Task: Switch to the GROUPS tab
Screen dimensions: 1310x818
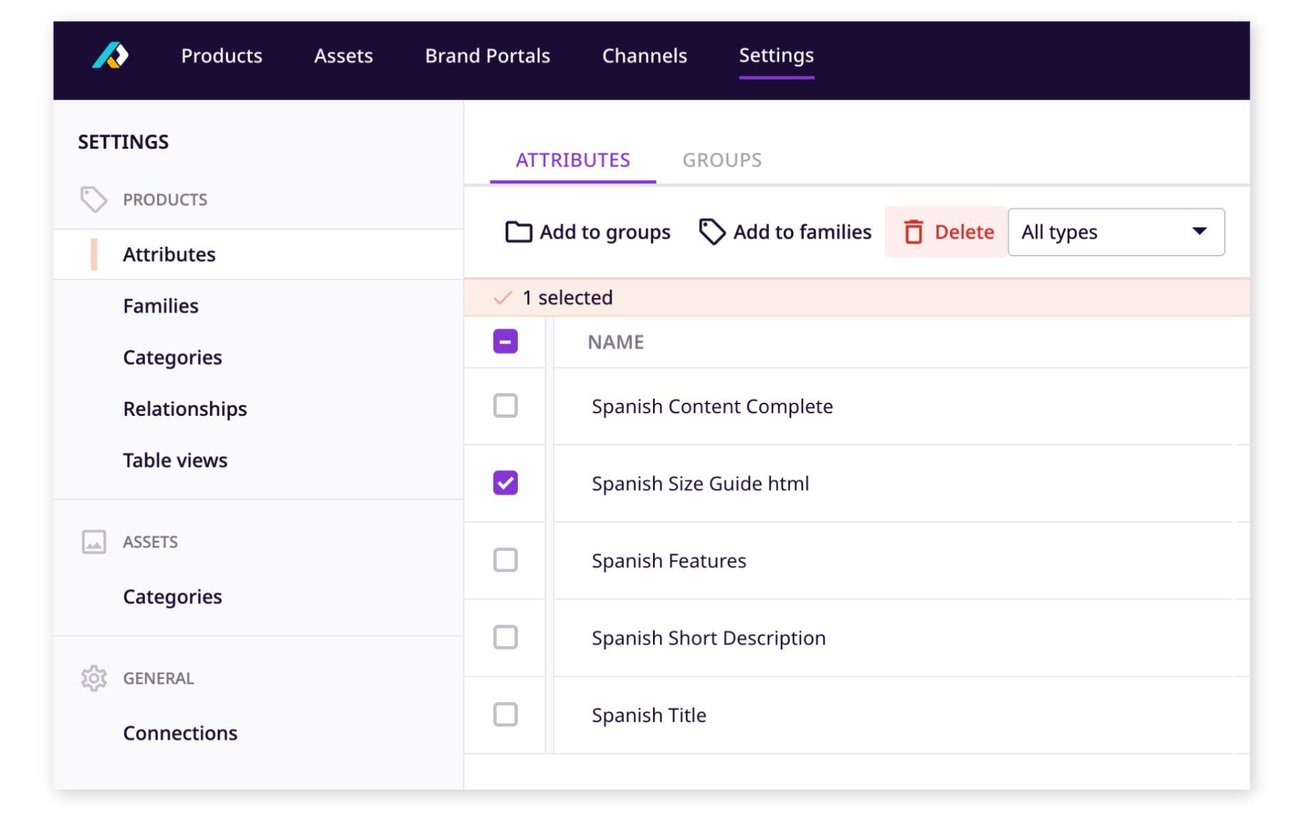Action: tap(722, 159)
